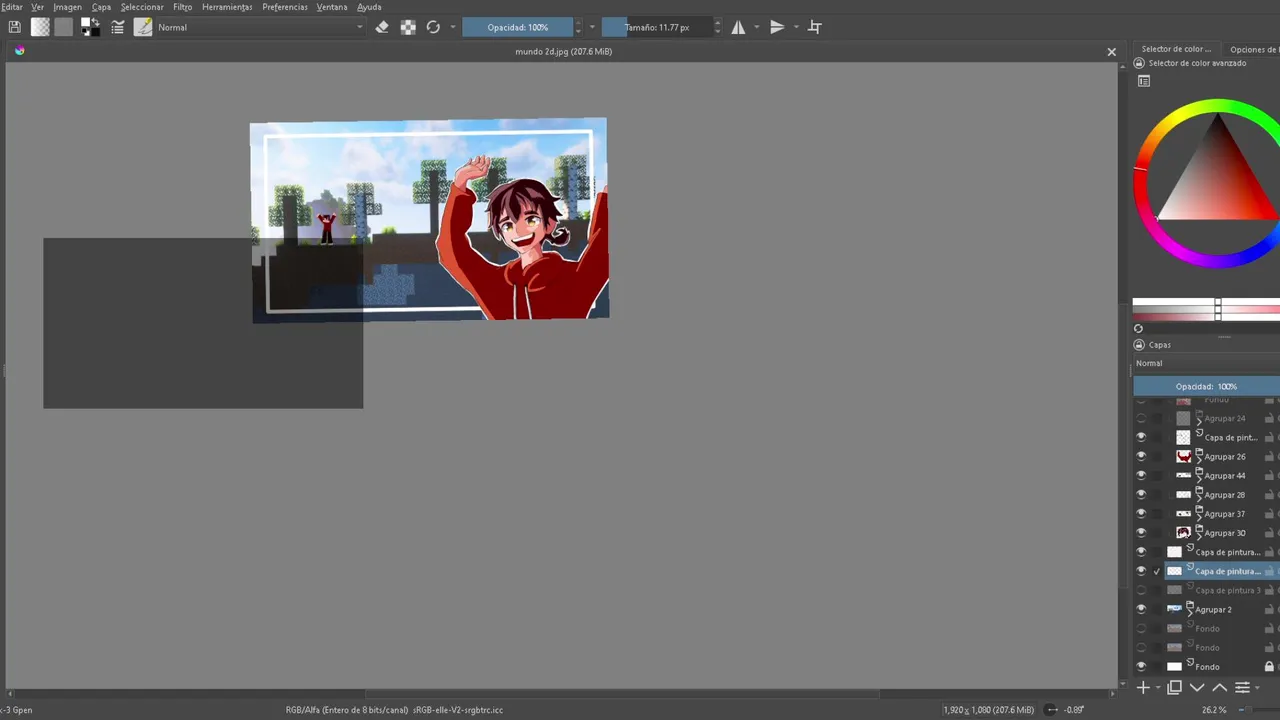Move the layer down arrow icon
The height and width of the screenshot is (720, 1280).
point(1197,687)
